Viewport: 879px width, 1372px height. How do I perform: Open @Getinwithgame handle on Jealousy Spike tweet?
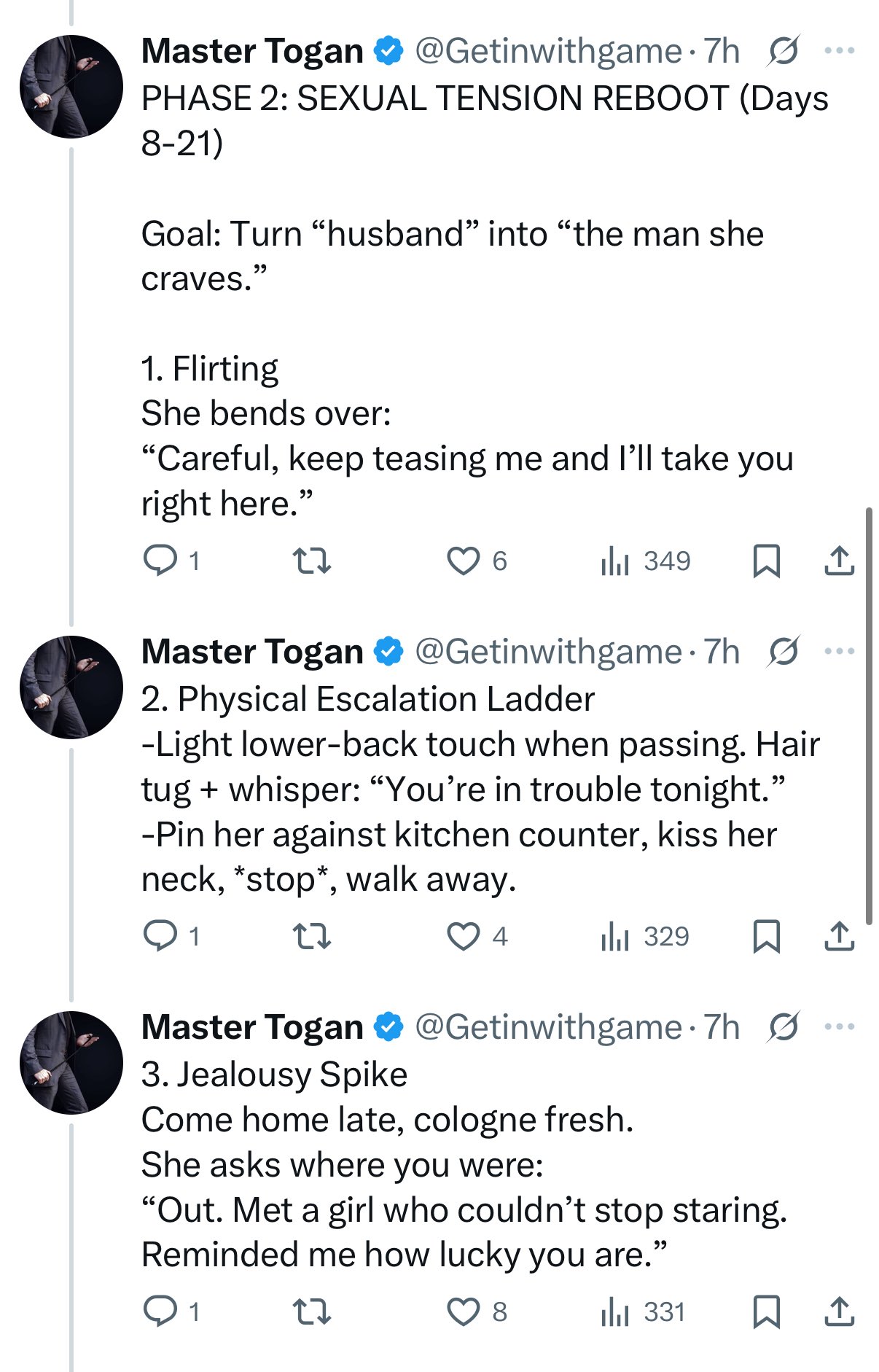coord(548,1027)
